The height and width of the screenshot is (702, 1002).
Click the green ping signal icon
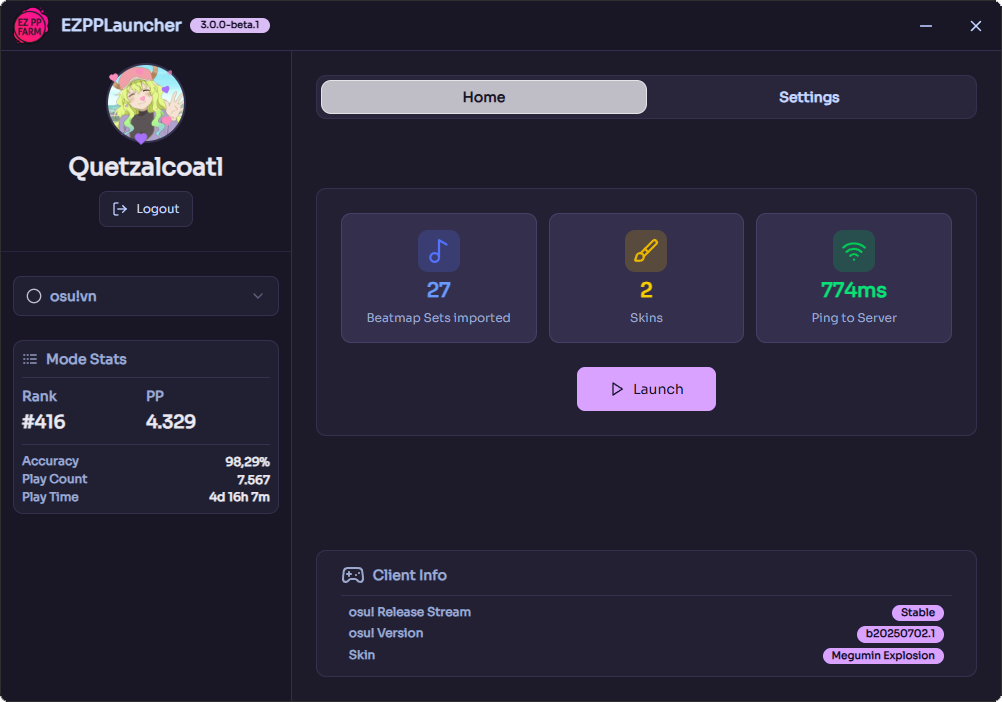[853, 251]
